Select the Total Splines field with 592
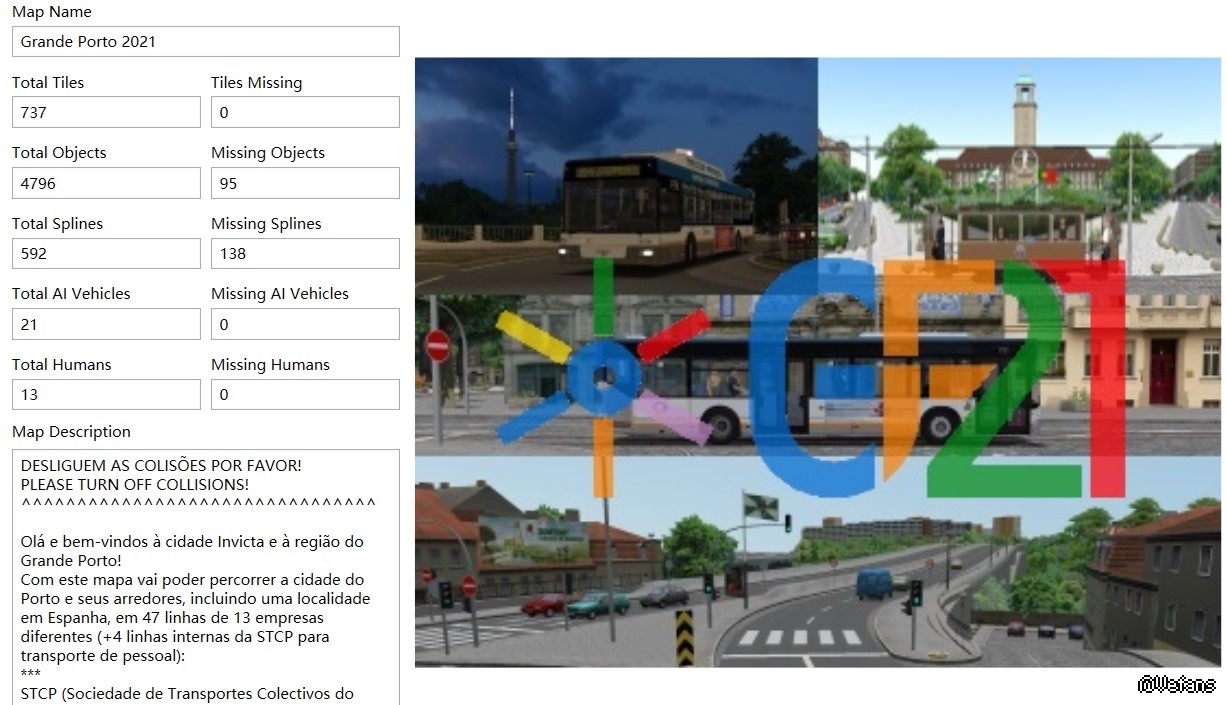This screenshot has height=705, width=1227. [x=106, y=253]
